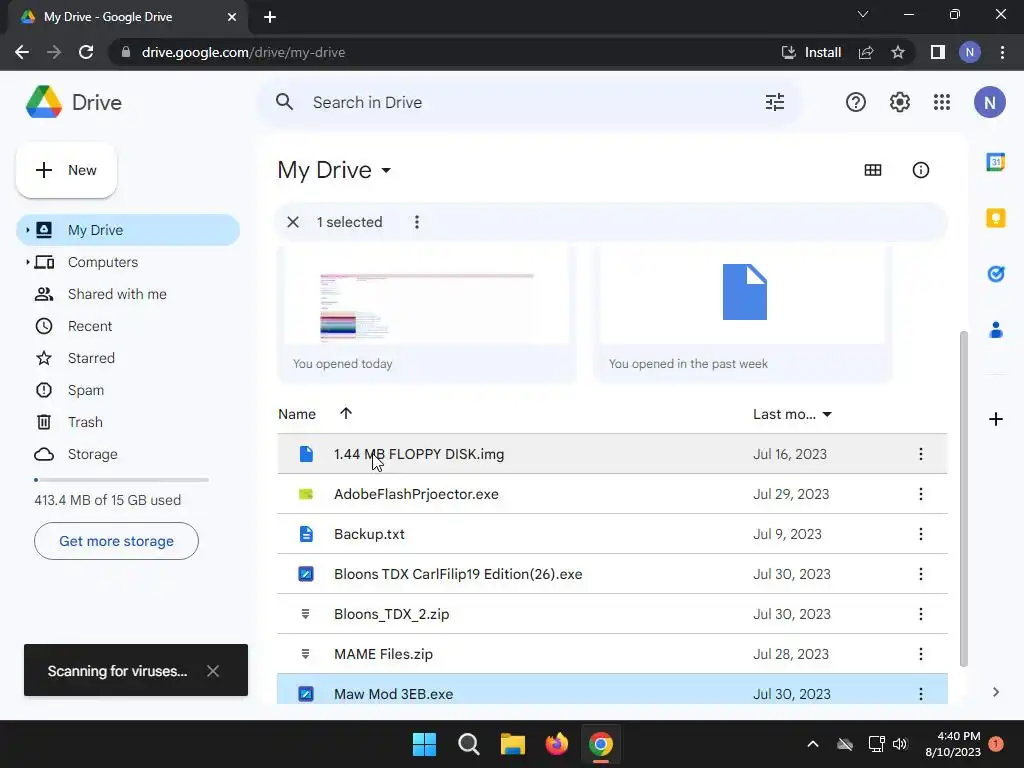Open Google Tasks side panel icon
This screenshot has height=768, width=1024.
pyautogui.click(x=995, y=274)
